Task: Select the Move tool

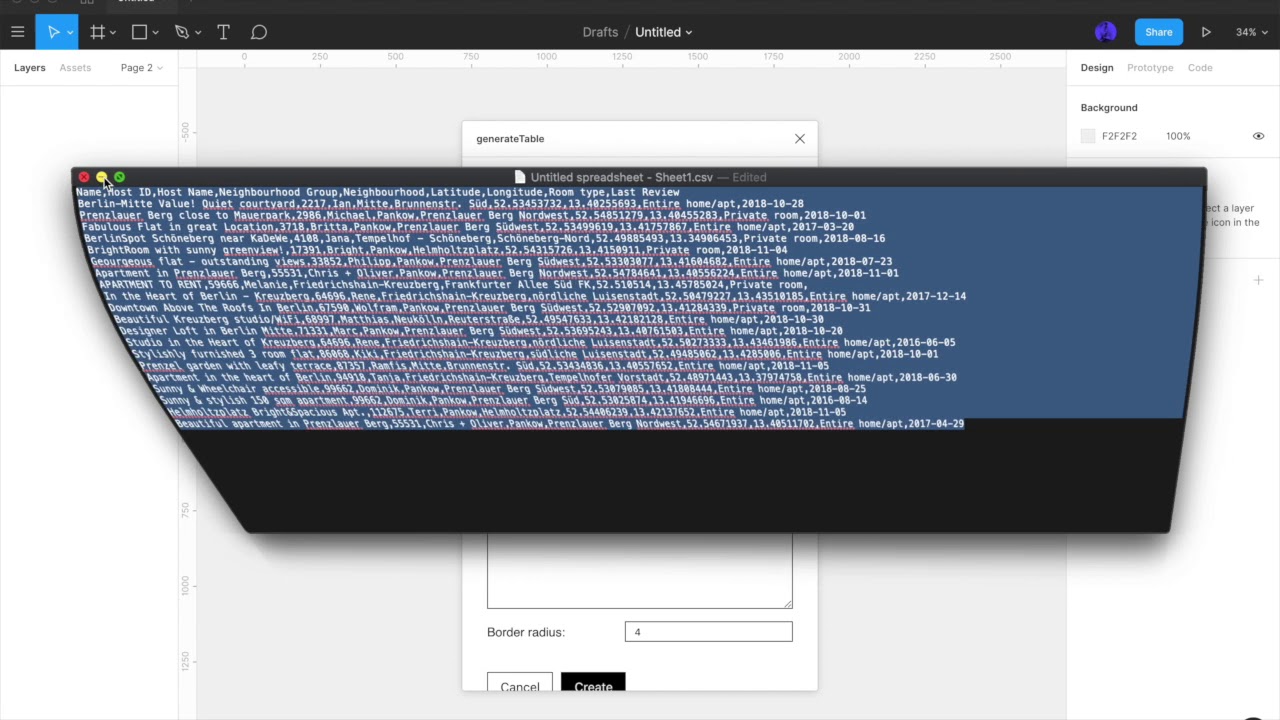Action: (54, 32)
